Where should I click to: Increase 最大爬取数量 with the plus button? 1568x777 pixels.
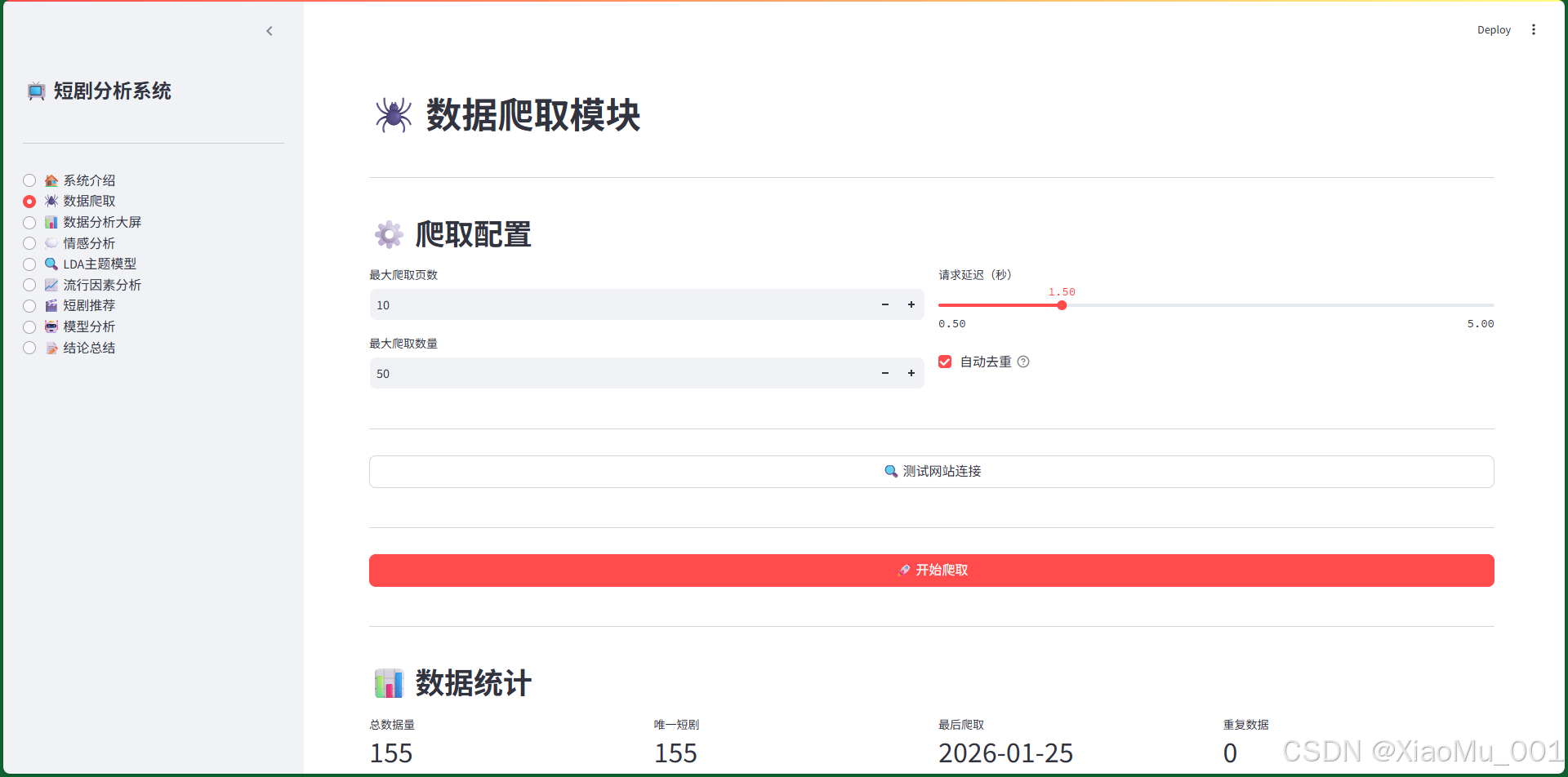[911, 373]
